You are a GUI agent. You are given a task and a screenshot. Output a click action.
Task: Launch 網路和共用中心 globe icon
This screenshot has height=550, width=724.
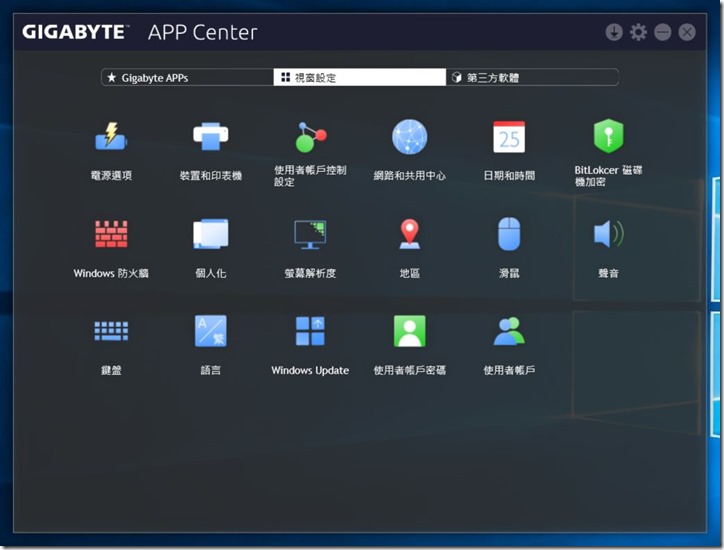(x=410, y=137)
